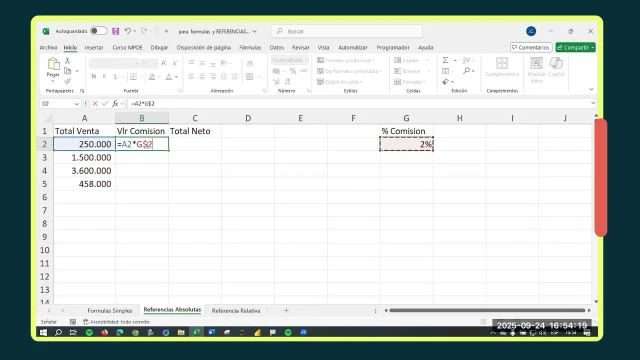Open the user account avatar
The image size is (640, 360).
pos(531,31)
